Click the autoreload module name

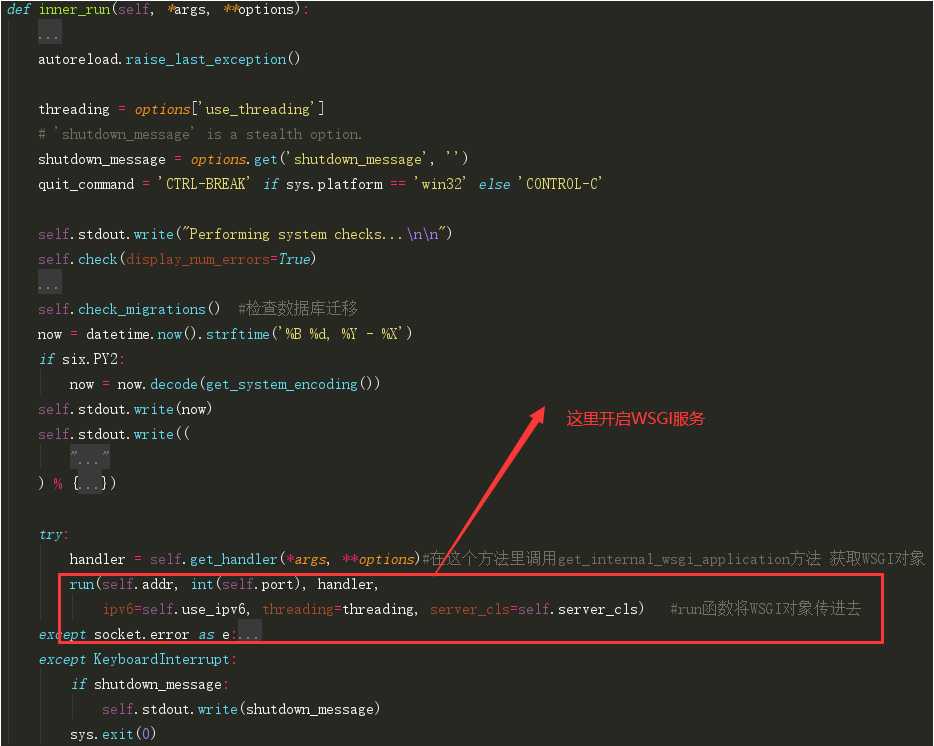pos(79,59)
